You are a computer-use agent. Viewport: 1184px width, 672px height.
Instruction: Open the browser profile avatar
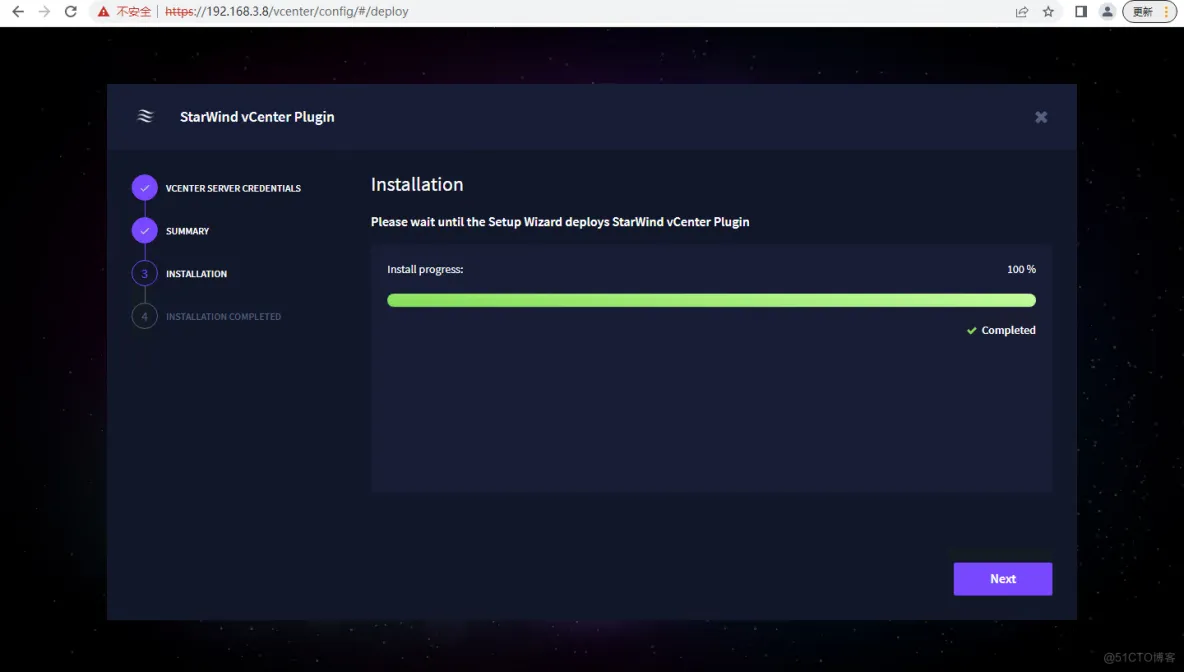coord(1107,11)
